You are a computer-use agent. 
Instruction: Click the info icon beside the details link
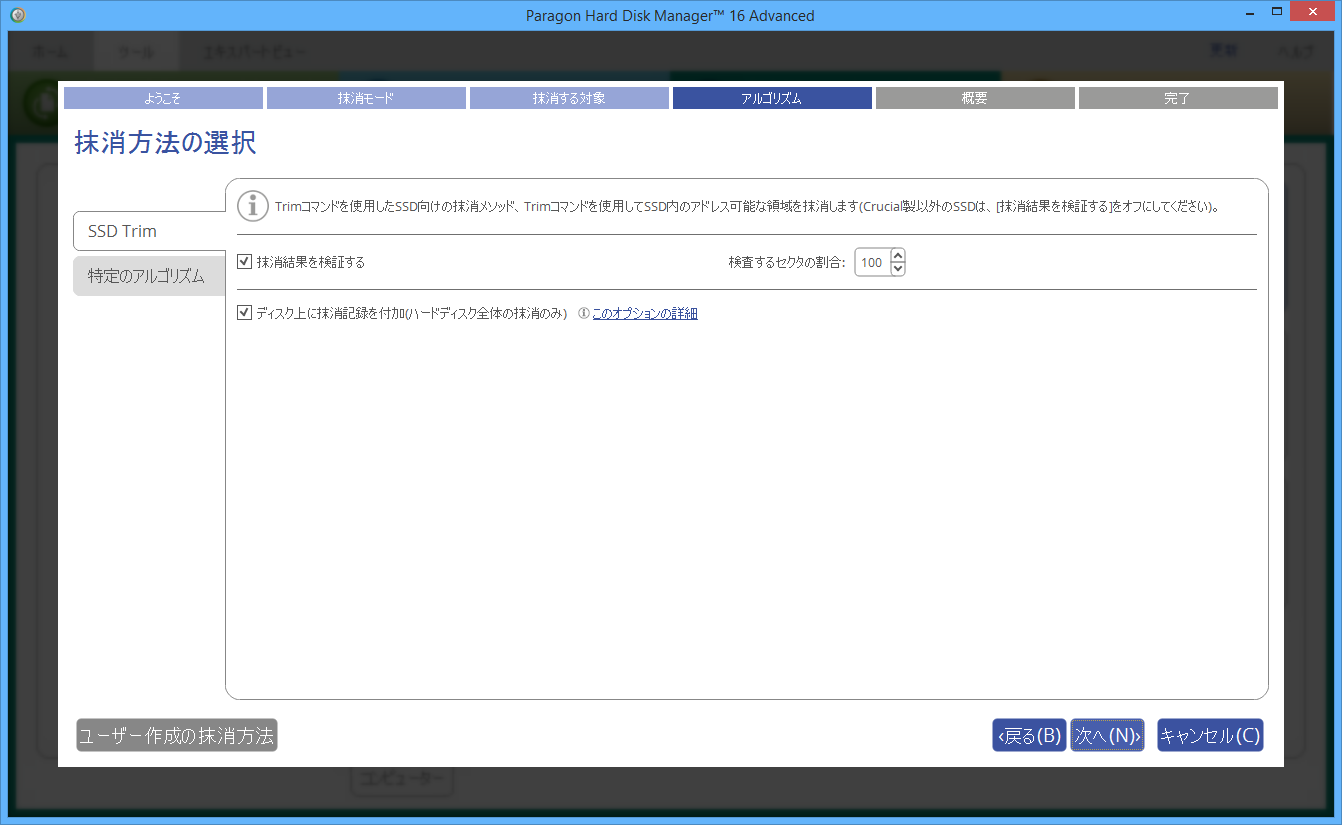tap(584, 313)
